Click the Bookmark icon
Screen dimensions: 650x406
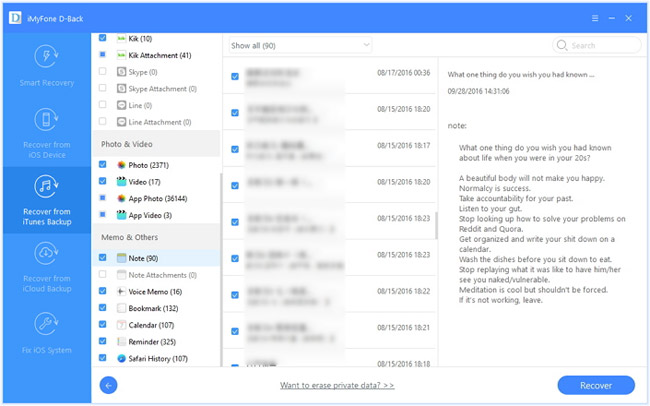121,308
